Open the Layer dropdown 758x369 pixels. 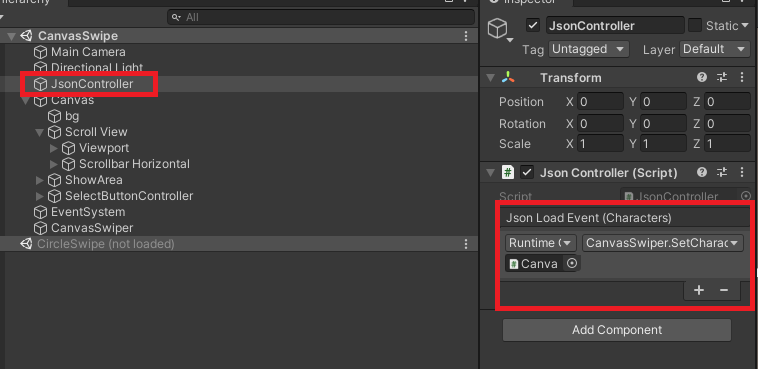(x=714, y=49)
